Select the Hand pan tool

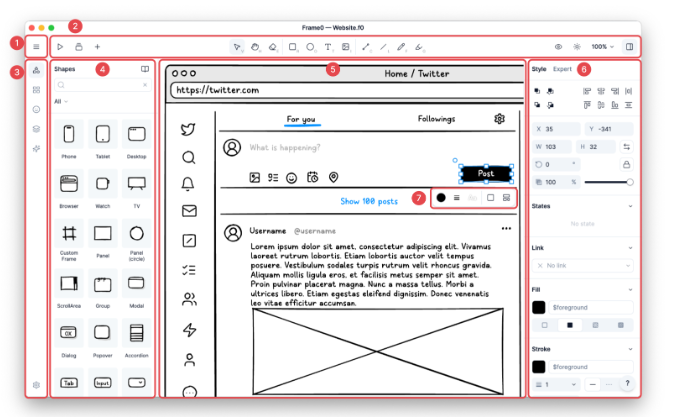(x=256, y=47)
